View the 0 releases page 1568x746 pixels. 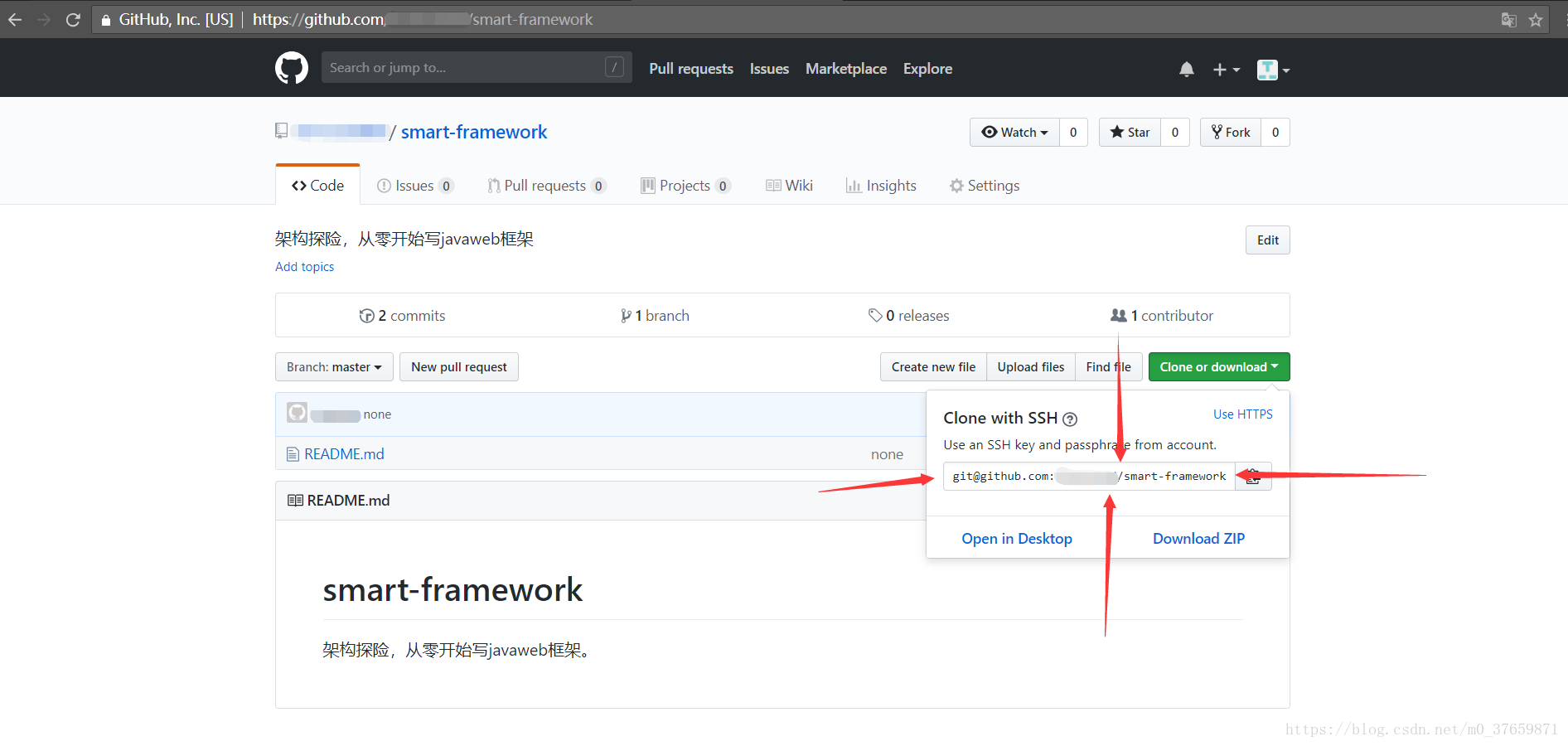[909, 316]
